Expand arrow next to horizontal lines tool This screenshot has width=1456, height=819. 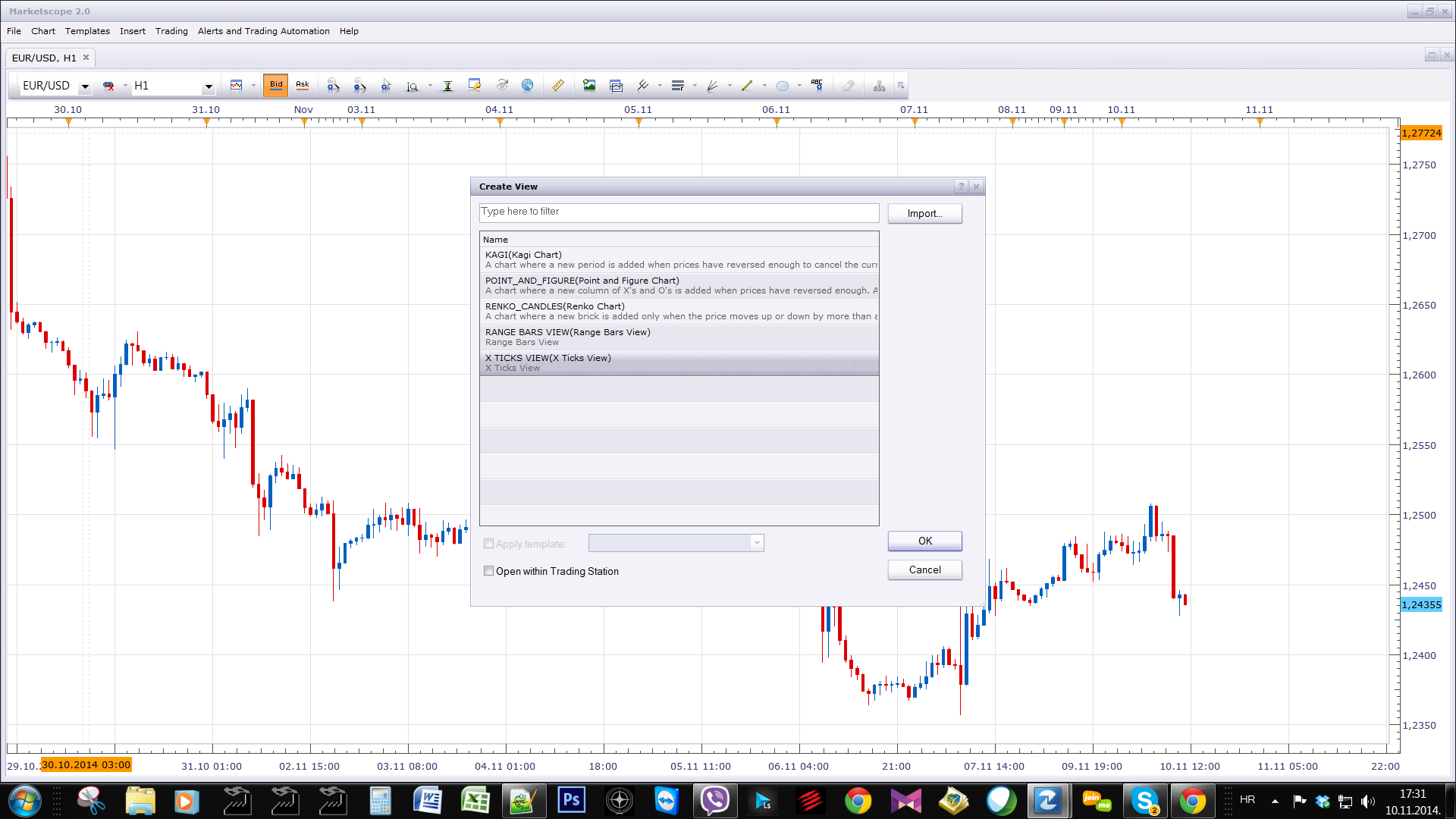pyautogui.click(x=695, y=86)
